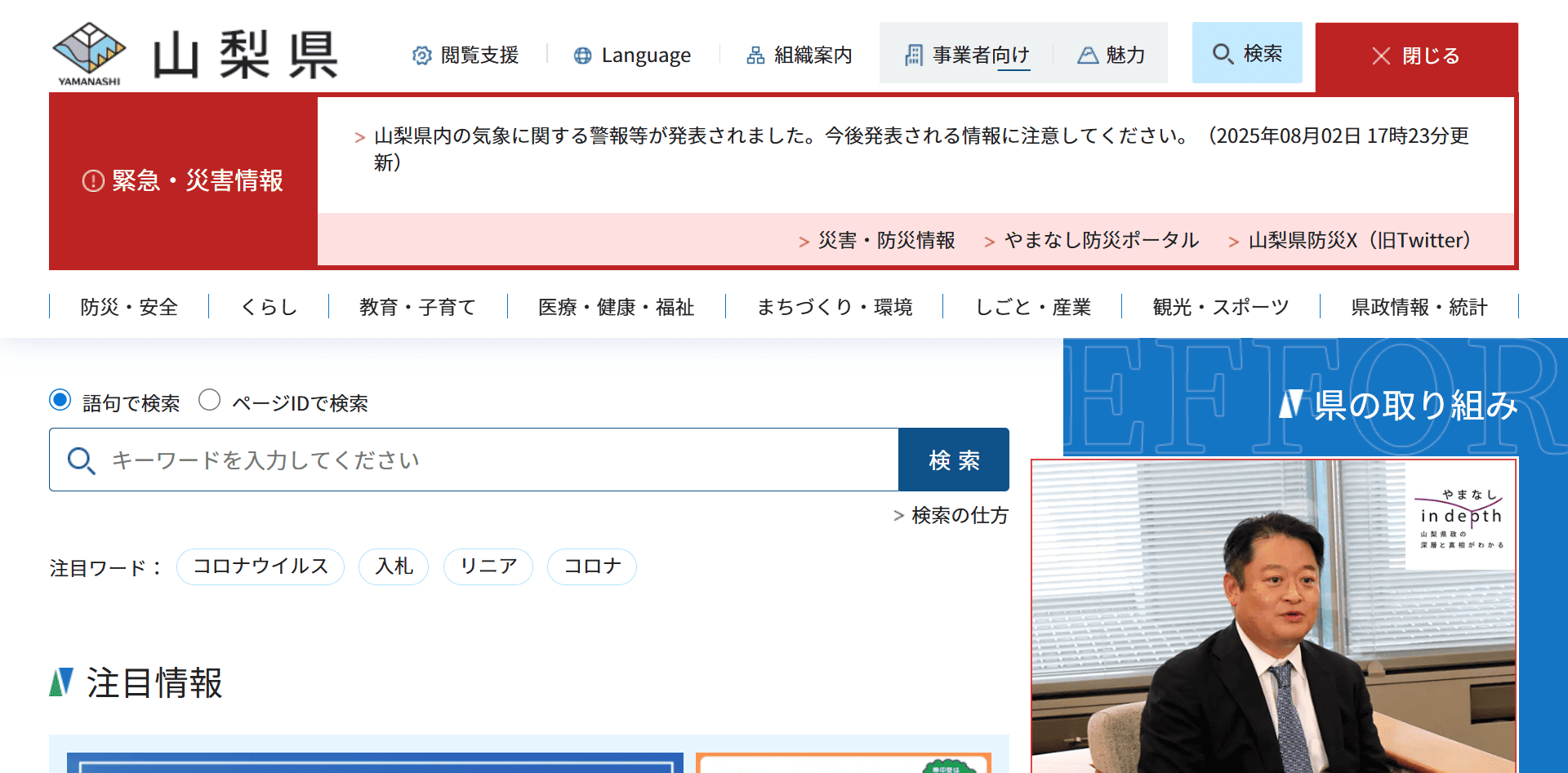Viewport: 1568px width, 773px height.
Task: Click the magnifier icon in keyword field
Action: coord(81,460)
